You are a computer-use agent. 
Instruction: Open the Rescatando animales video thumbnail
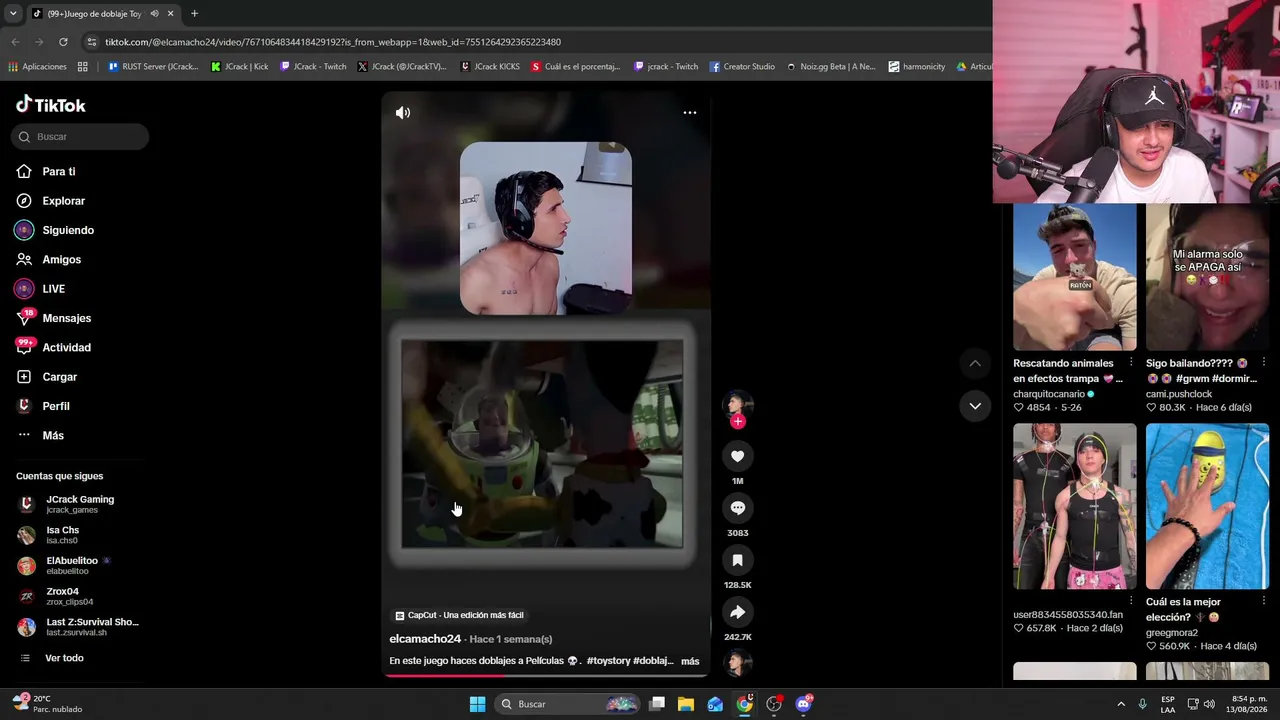[1075, 278]
